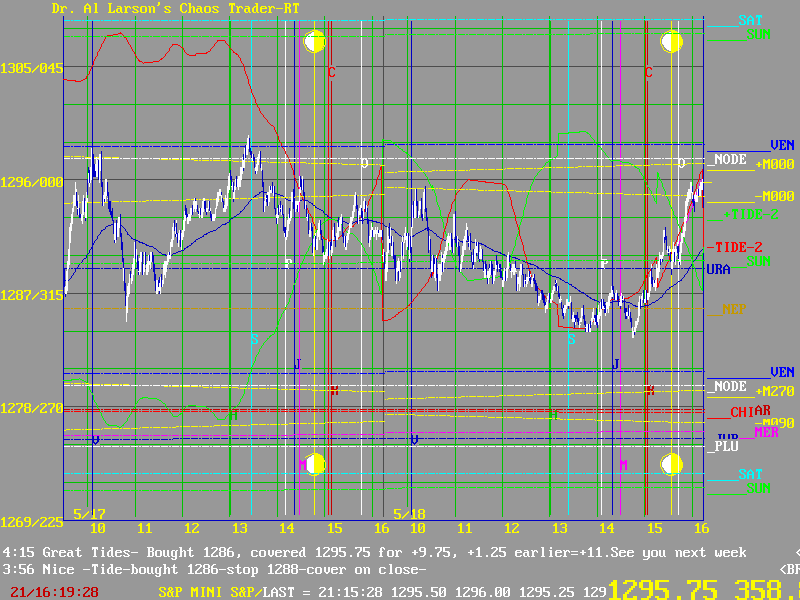Click the bottom-right half-moon phase icon

(672, 464)
